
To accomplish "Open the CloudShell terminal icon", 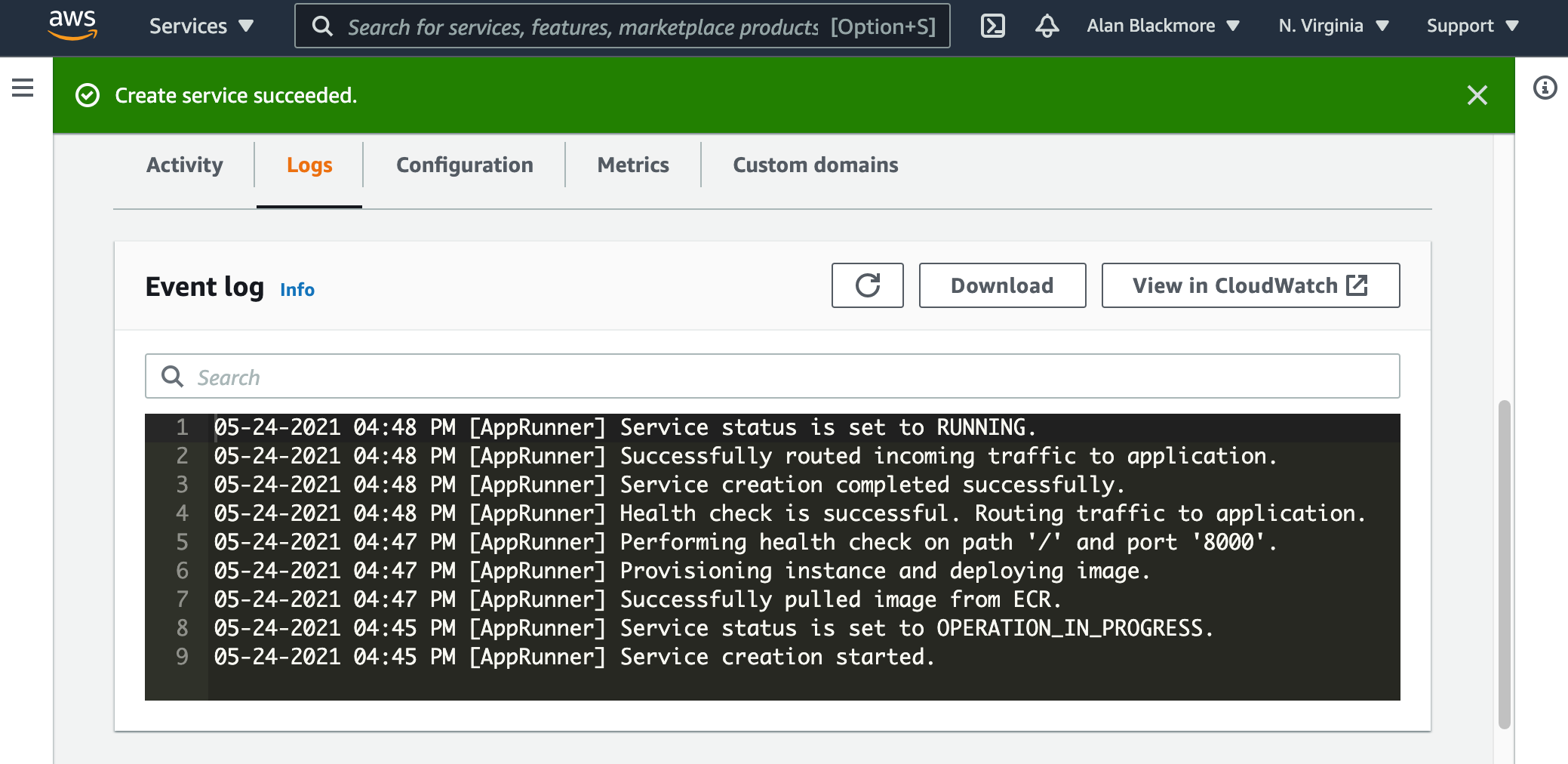I will (992, 26).
